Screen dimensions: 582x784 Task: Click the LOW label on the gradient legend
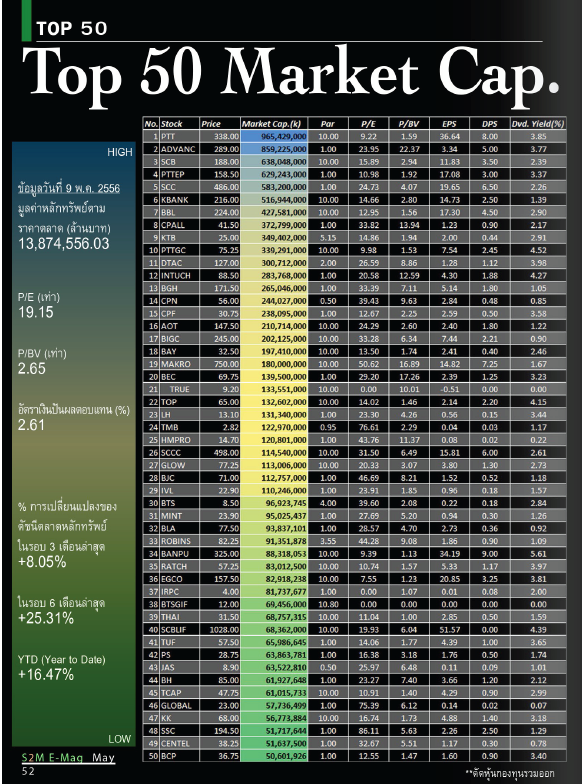(x=120, y=738)
